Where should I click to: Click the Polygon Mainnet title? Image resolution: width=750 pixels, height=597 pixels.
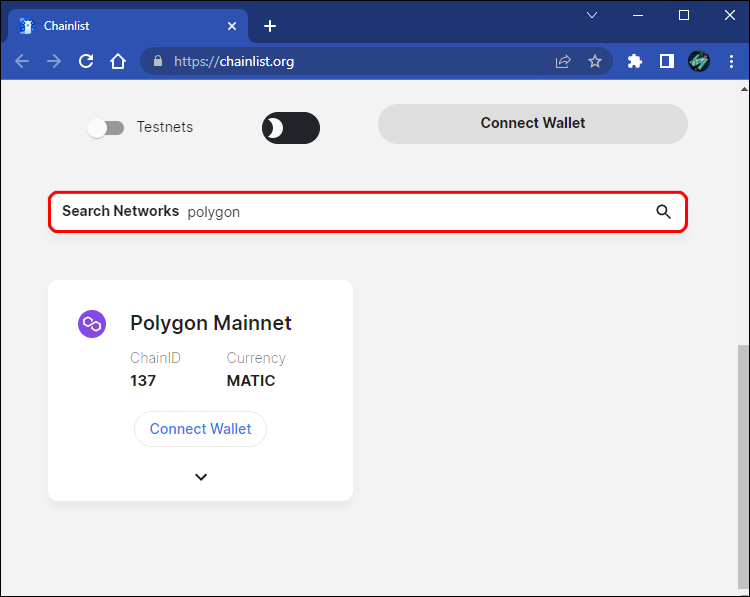point(210,323)
